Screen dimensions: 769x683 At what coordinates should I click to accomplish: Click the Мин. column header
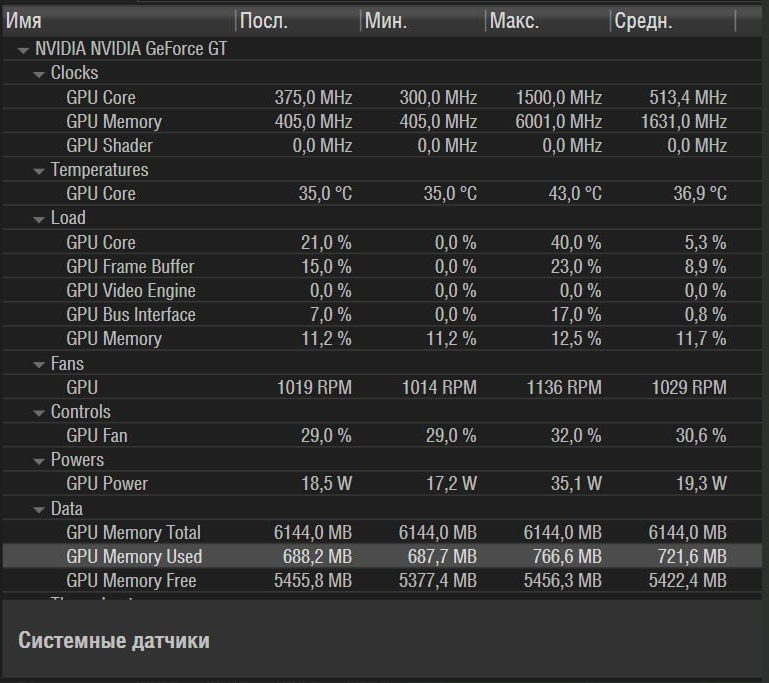click(423, 21)
